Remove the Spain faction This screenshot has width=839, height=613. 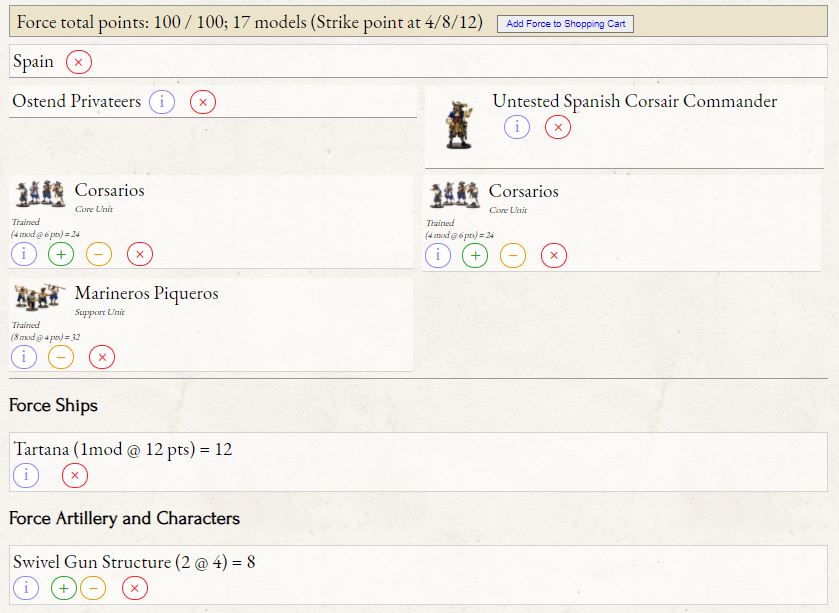click(x=79, y=62)
